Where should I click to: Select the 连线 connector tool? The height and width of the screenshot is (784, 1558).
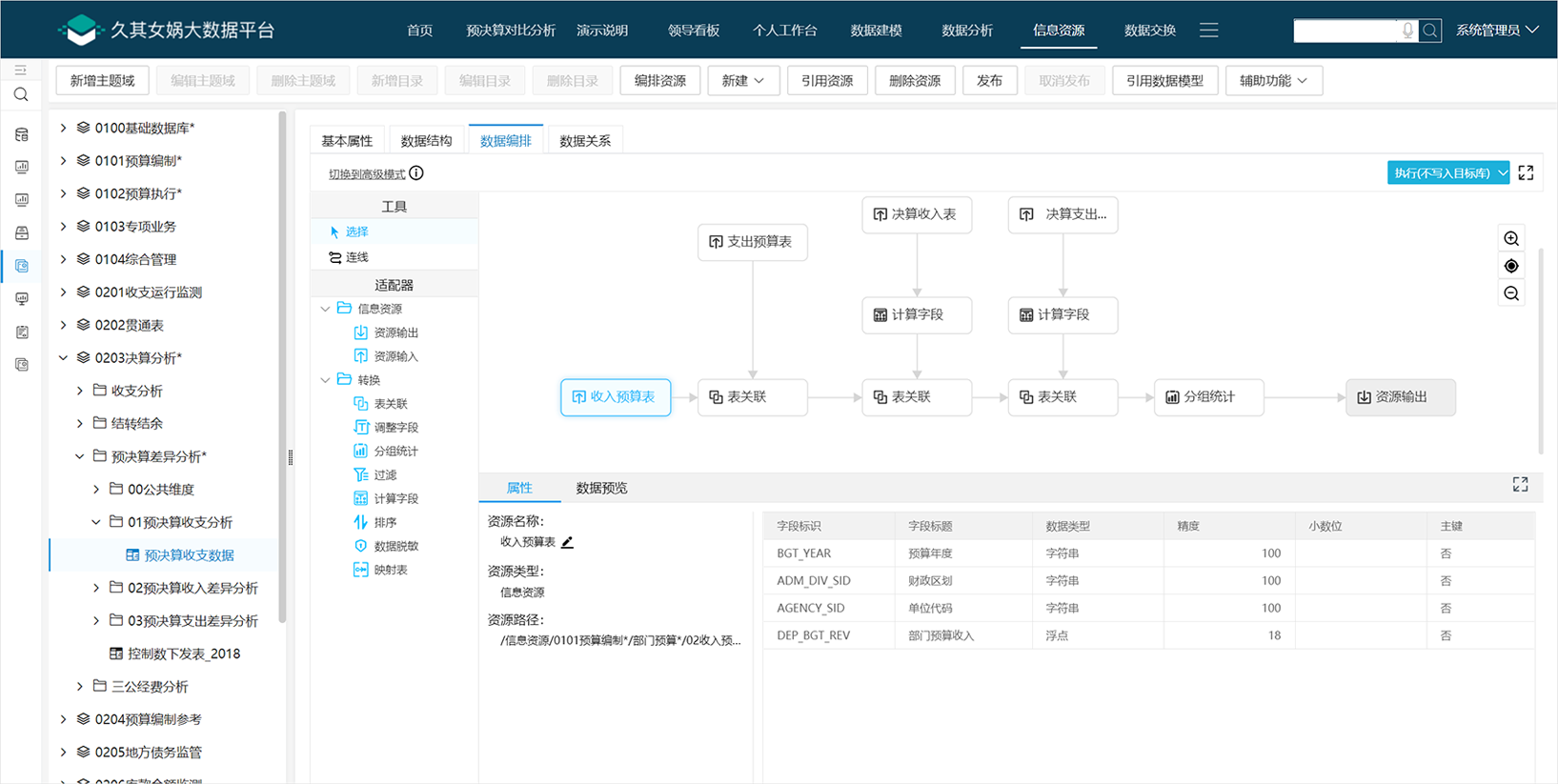click(x=356, y=257)
